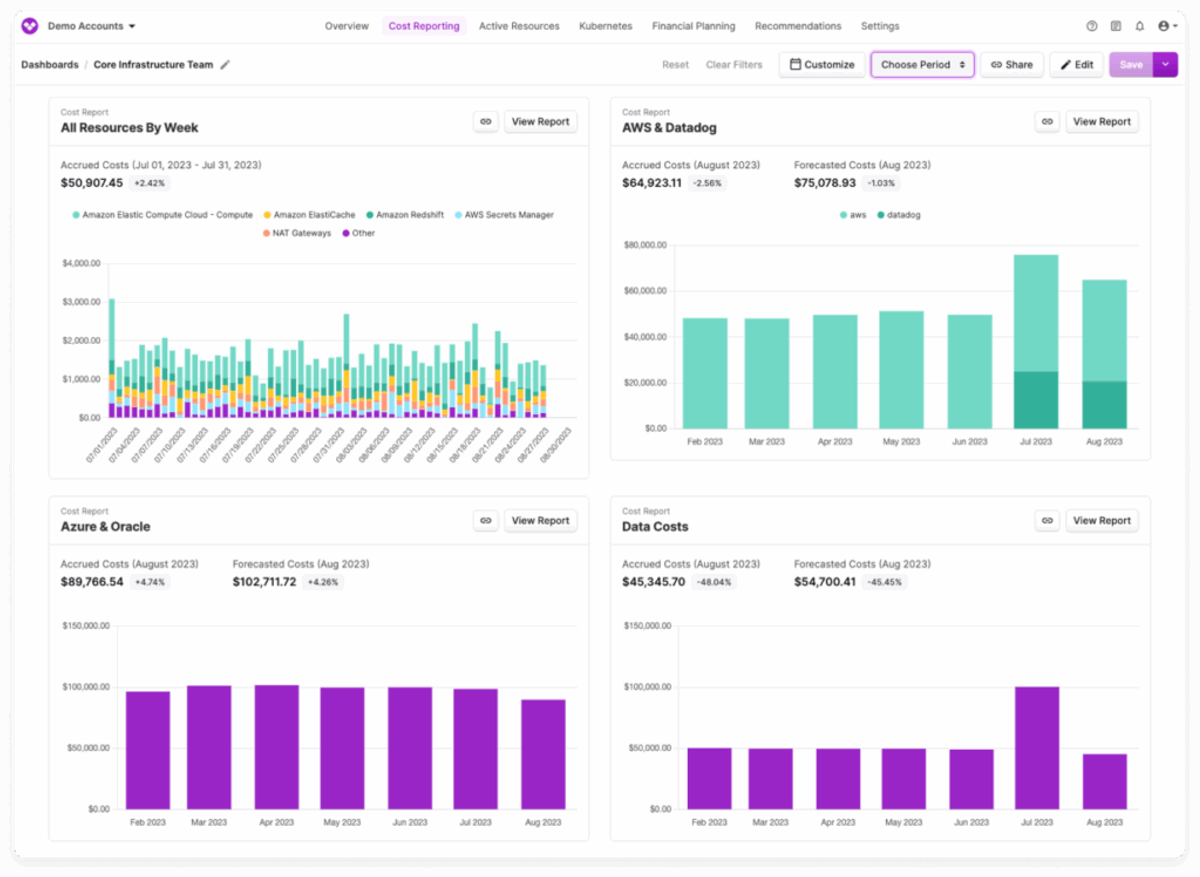Expand the Save button dropdown arrow

click(x=1165, y=65)
